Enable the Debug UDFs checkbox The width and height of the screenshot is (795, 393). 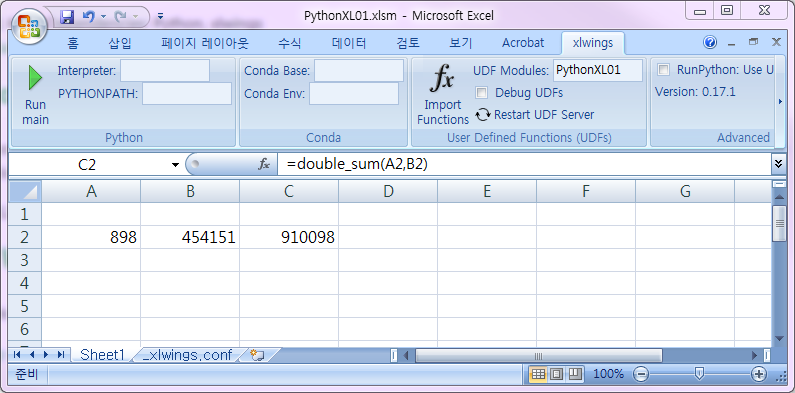point(481,93)
